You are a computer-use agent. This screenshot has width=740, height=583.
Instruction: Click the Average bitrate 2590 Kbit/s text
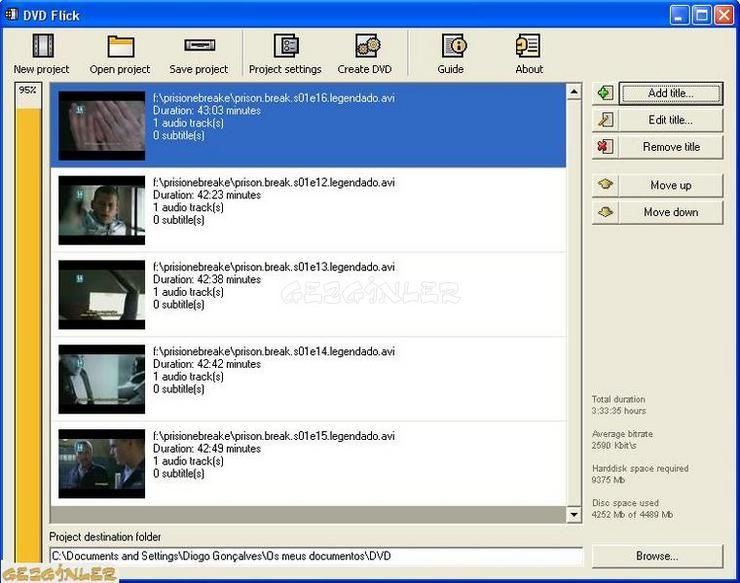click(622, 439)
